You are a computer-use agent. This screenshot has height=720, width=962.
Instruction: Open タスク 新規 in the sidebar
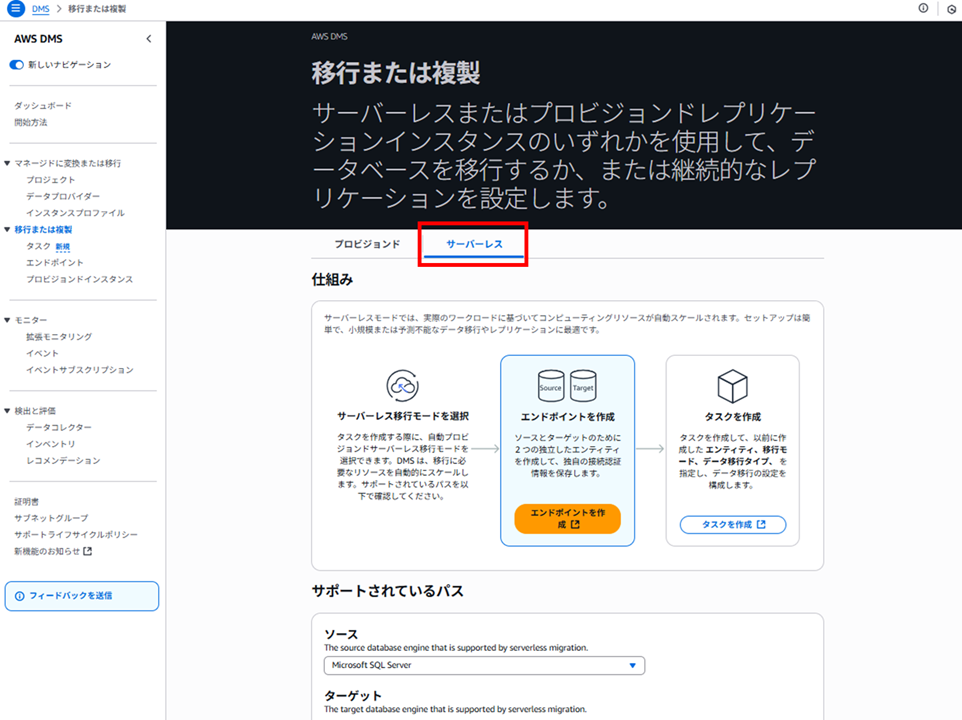click(x=48, y=246)
